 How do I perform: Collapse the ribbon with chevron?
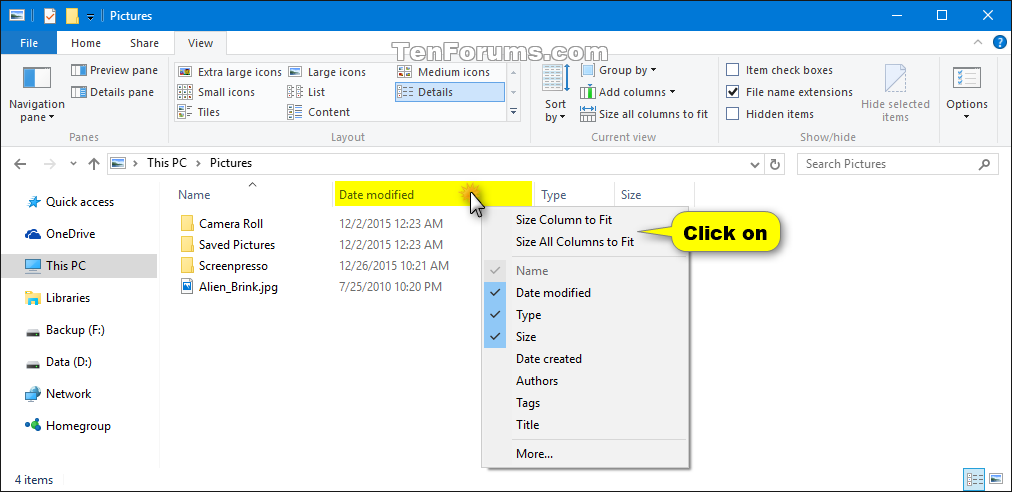coord(977,43)
